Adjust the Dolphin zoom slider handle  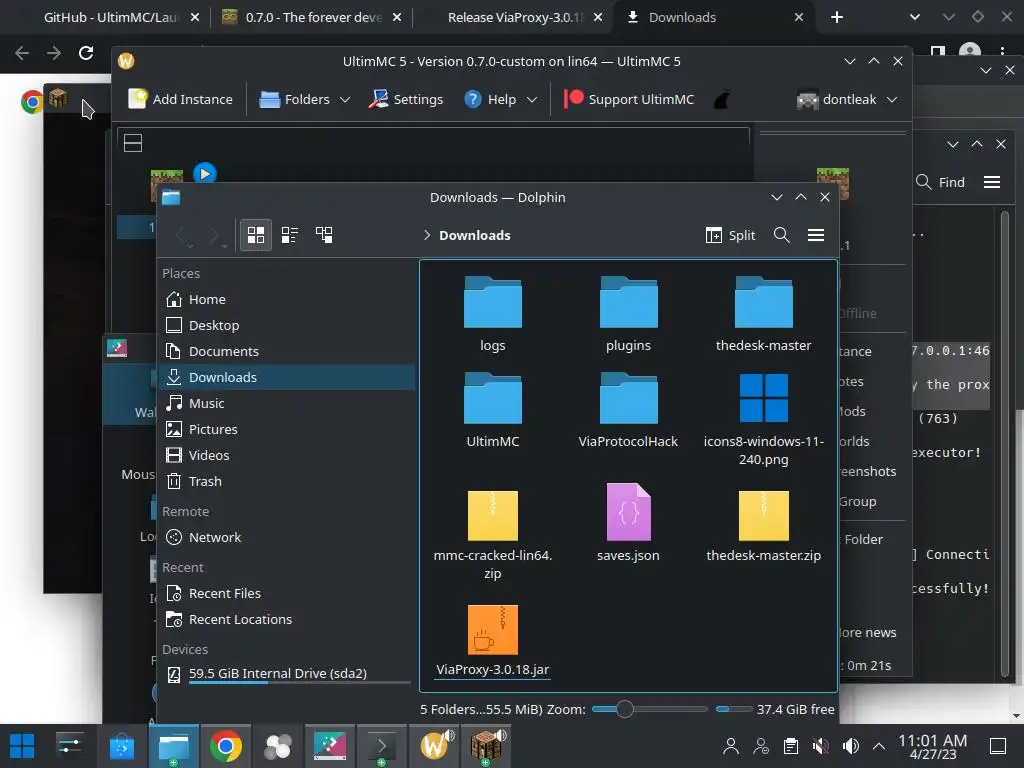[624, 709]
